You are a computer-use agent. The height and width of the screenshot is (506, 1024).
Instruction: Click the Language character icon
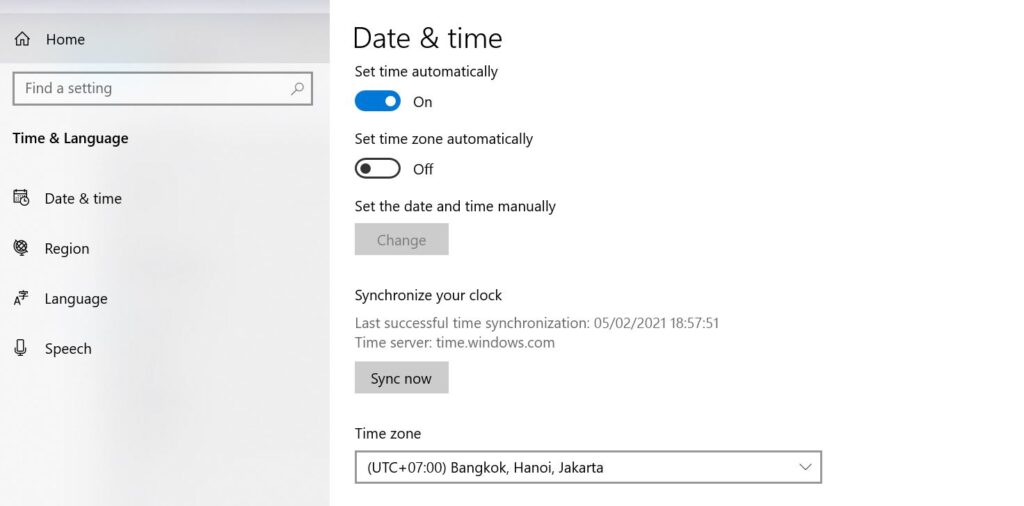(x=21, y=298)
